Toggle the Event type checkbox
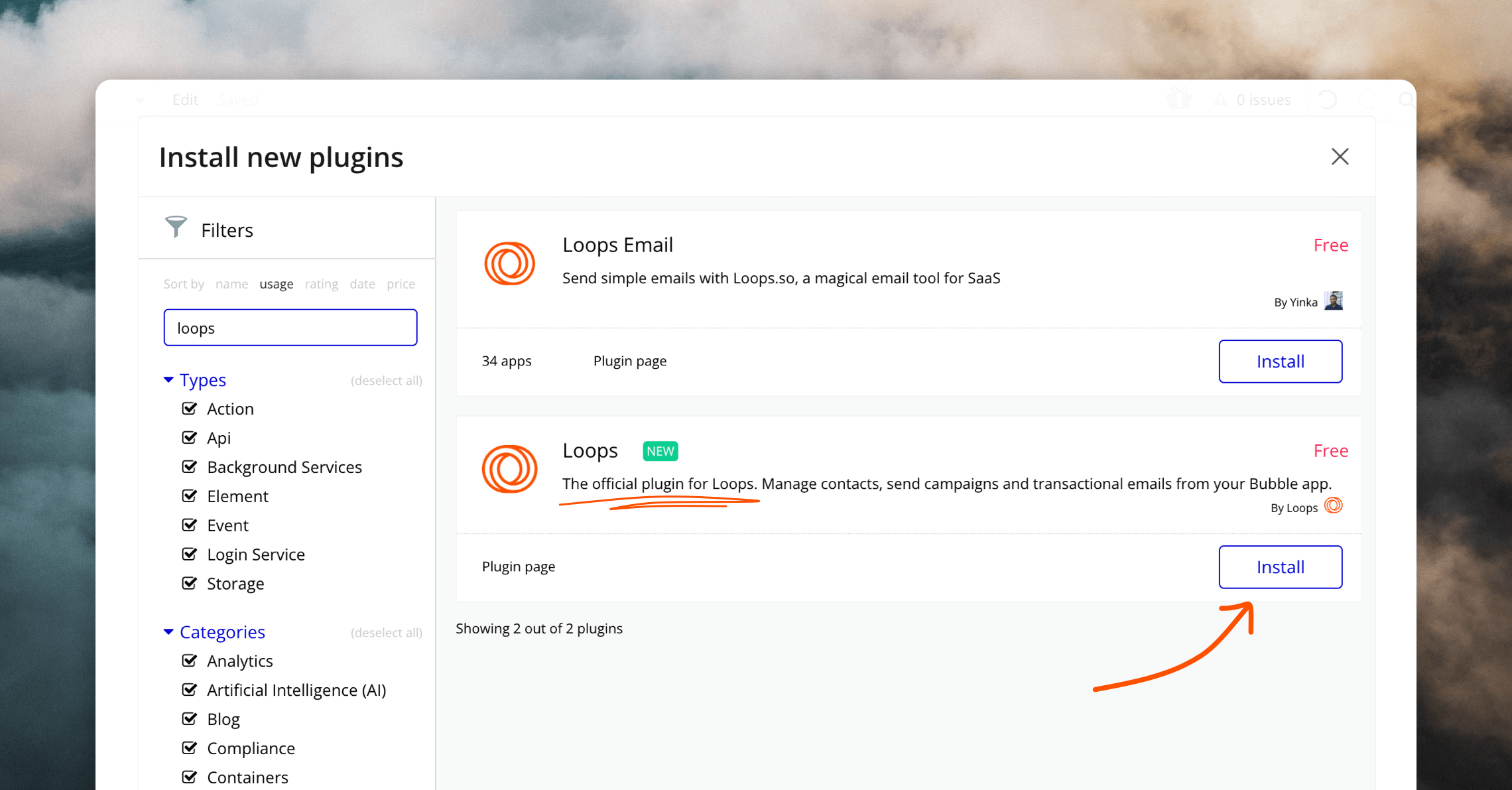 coord(190,525)
